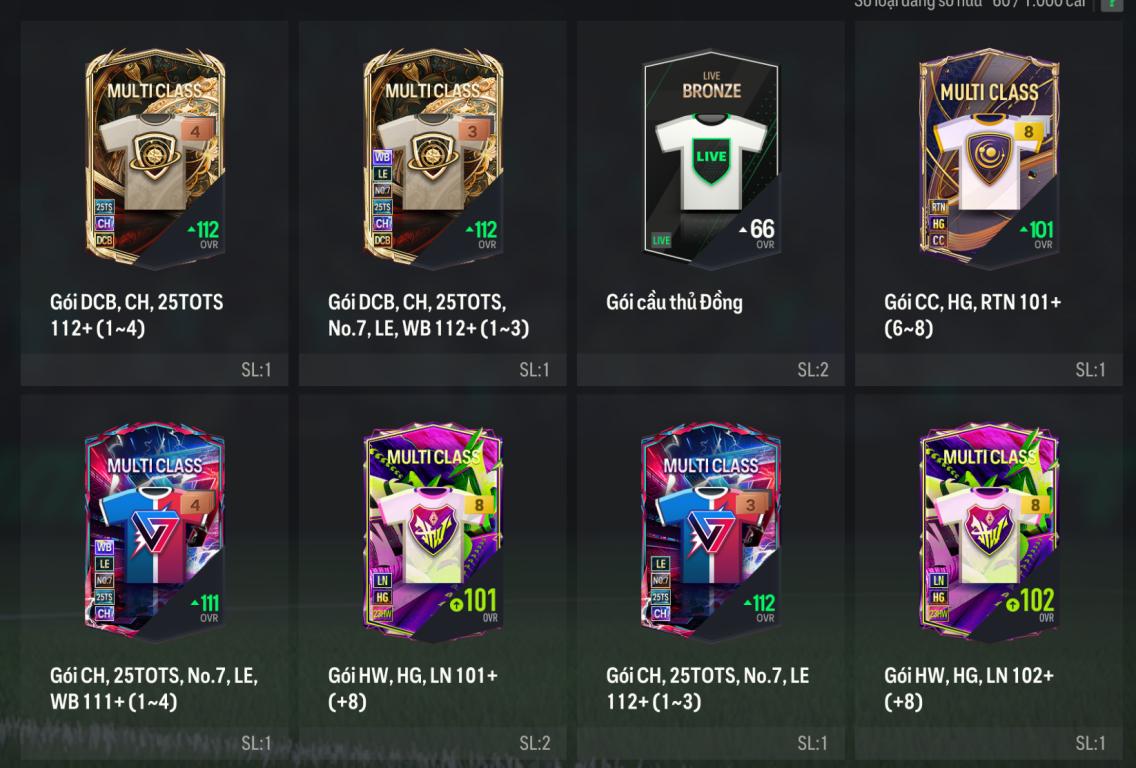Select the pink HW pack with 101 OVR

tap(433, 532)
